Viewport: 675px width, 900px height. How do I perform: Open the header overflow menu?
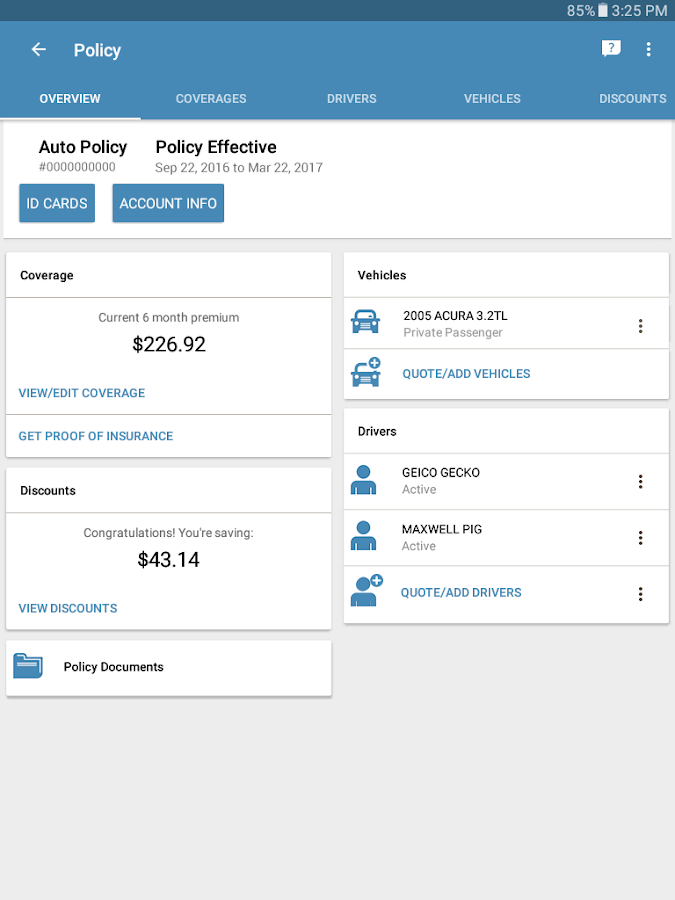pyautogui.click(x=649, y=50)
